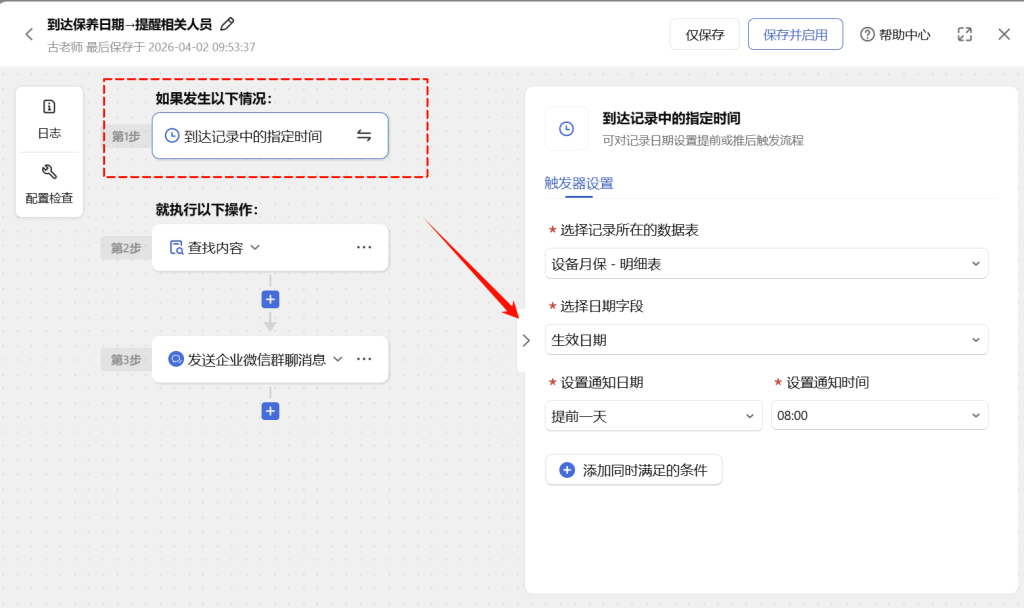Viewport: 1024px width, 608px height.
Task: Close the workflow editor
Action: point(1004,34)
